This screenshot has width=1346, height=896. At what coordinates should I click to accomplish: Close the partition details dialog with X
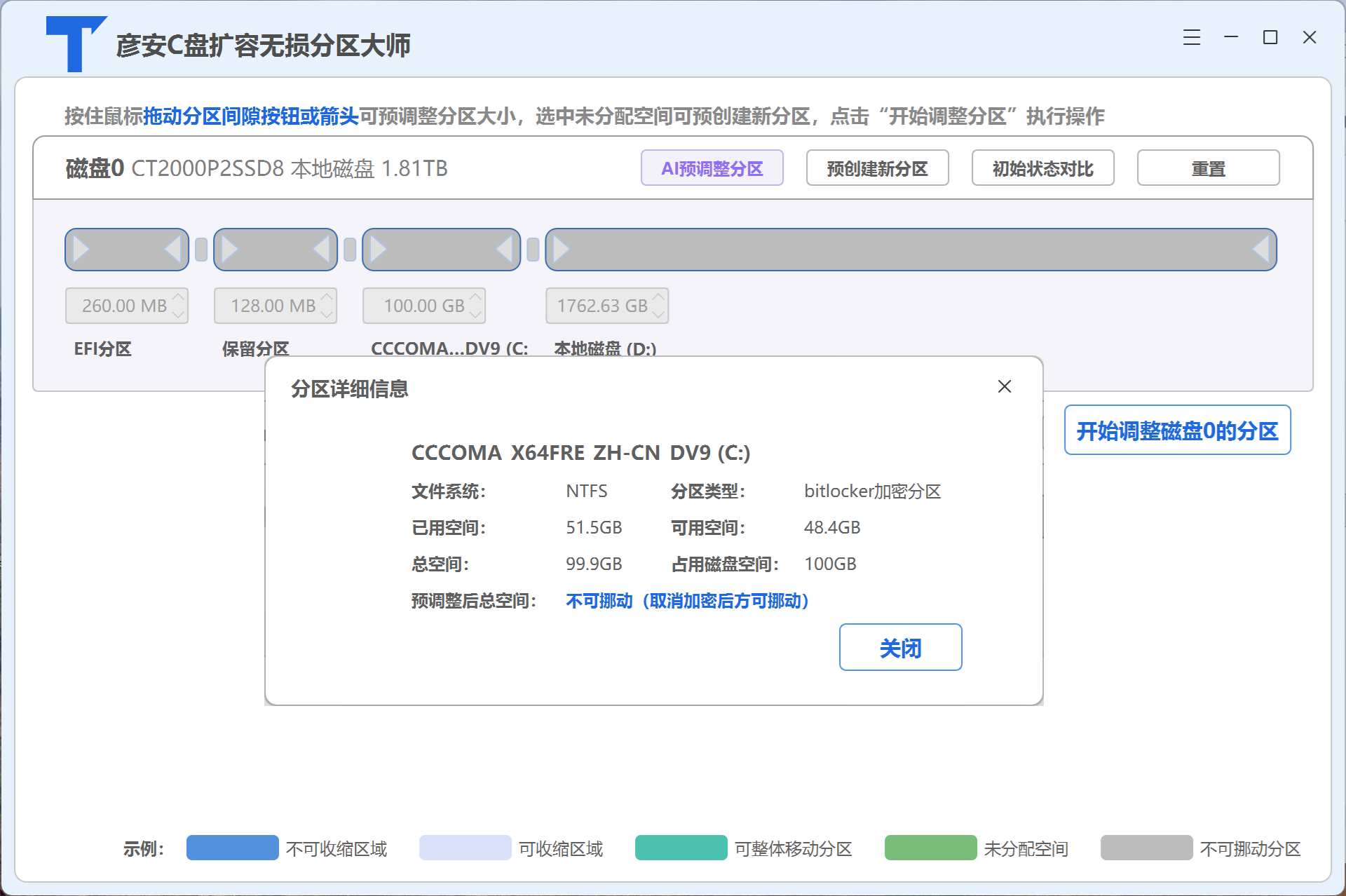tap(1005, 386)
